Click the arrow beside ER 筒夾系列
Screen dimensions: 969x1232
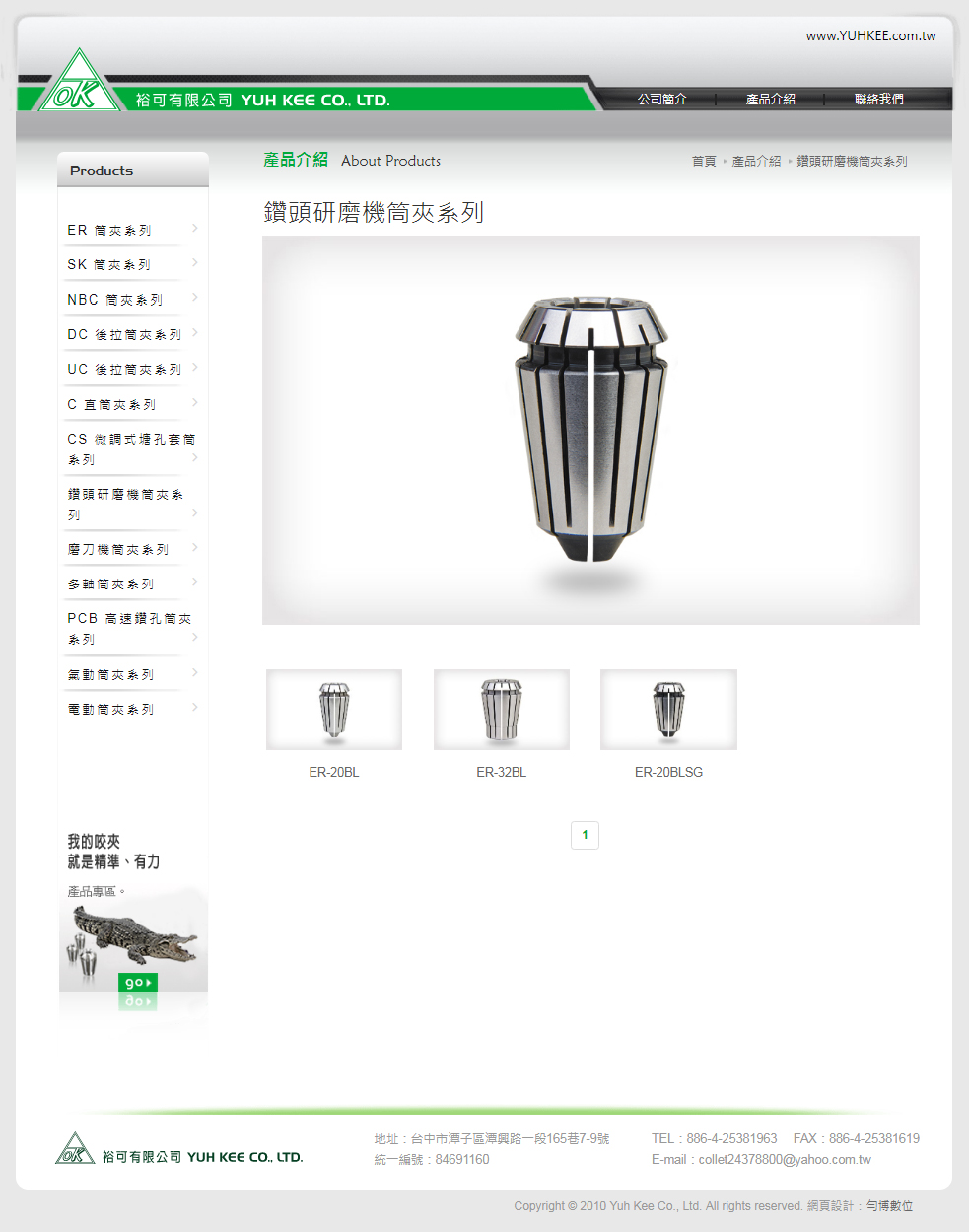(195, 228)
